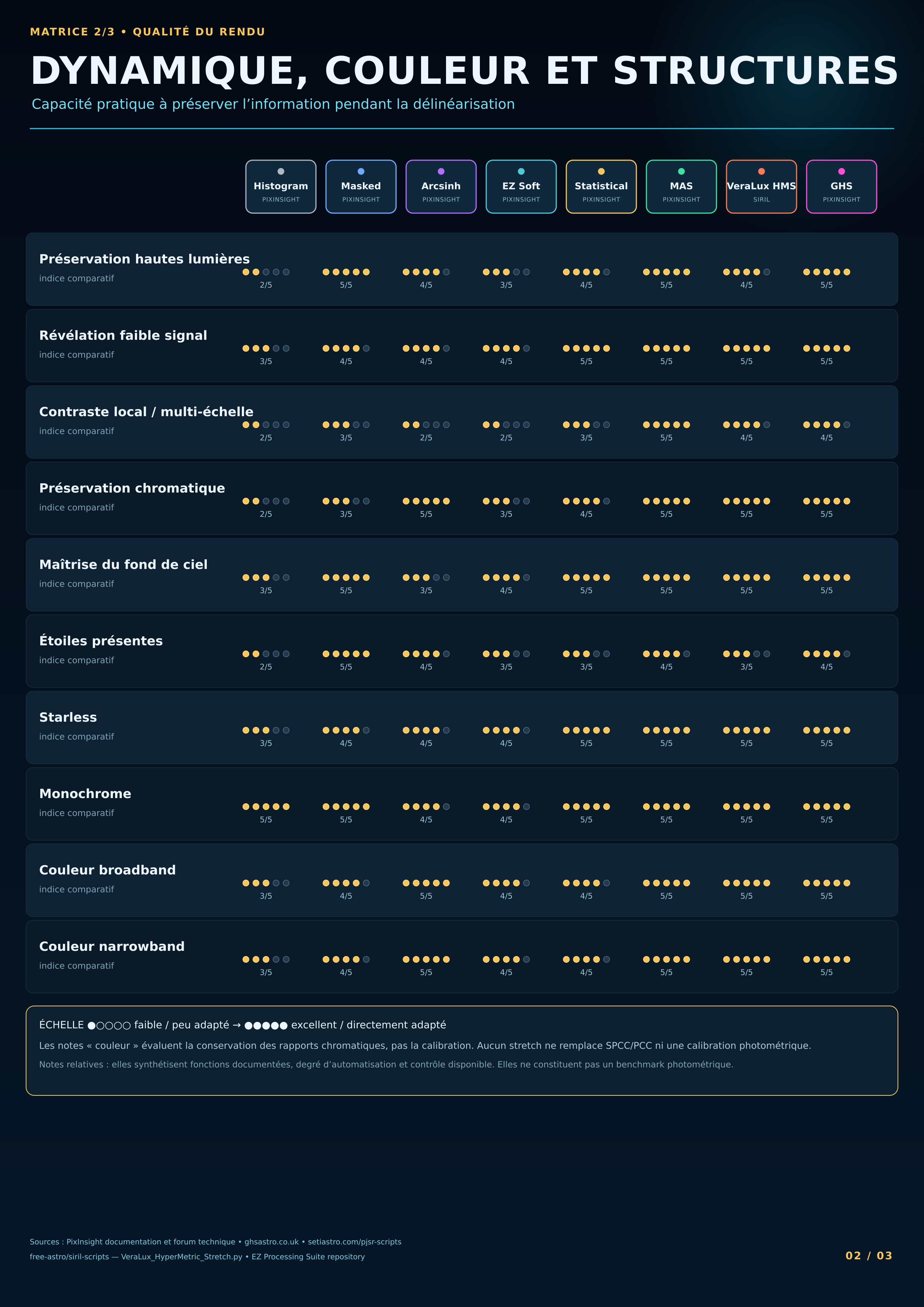Click the row title 'Starless'
This screenshot has height=1307, width=924.
(68, 717)
